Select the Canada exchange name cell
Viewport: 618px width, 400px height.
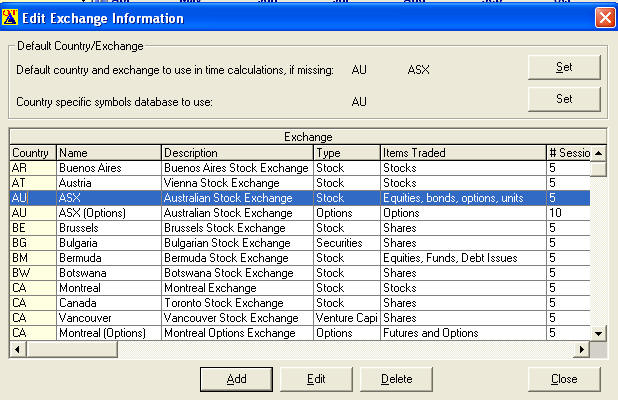click(x=109, y=303)
